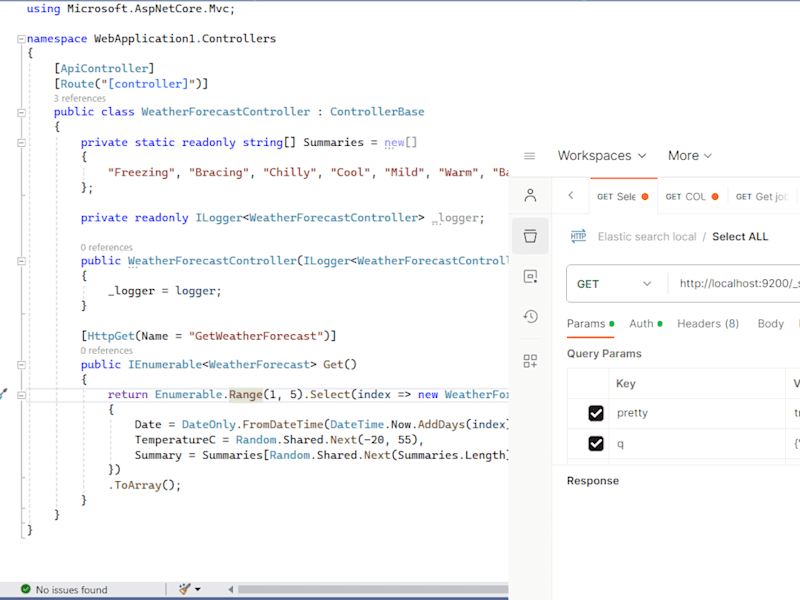
Task: Click the Range method in the return statement
Action: [x=245, y=394]
